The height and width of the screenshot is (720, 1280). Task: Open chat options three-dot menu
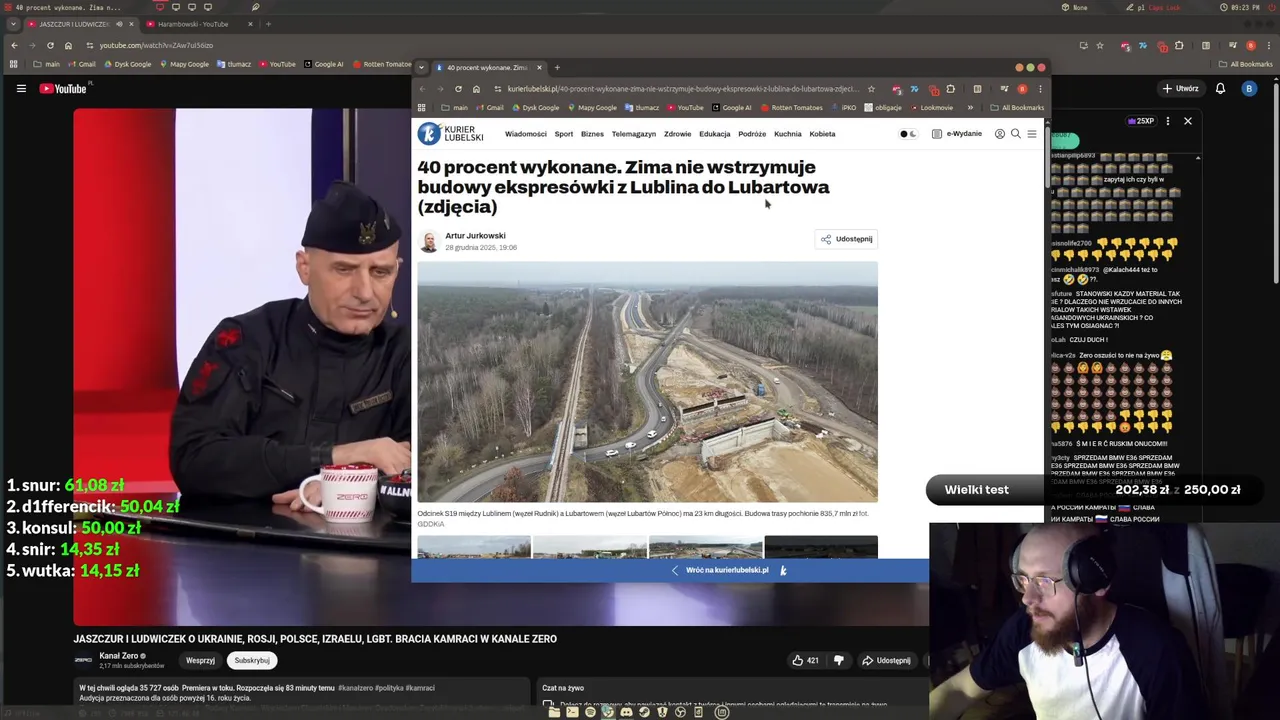pos(1167,121)
